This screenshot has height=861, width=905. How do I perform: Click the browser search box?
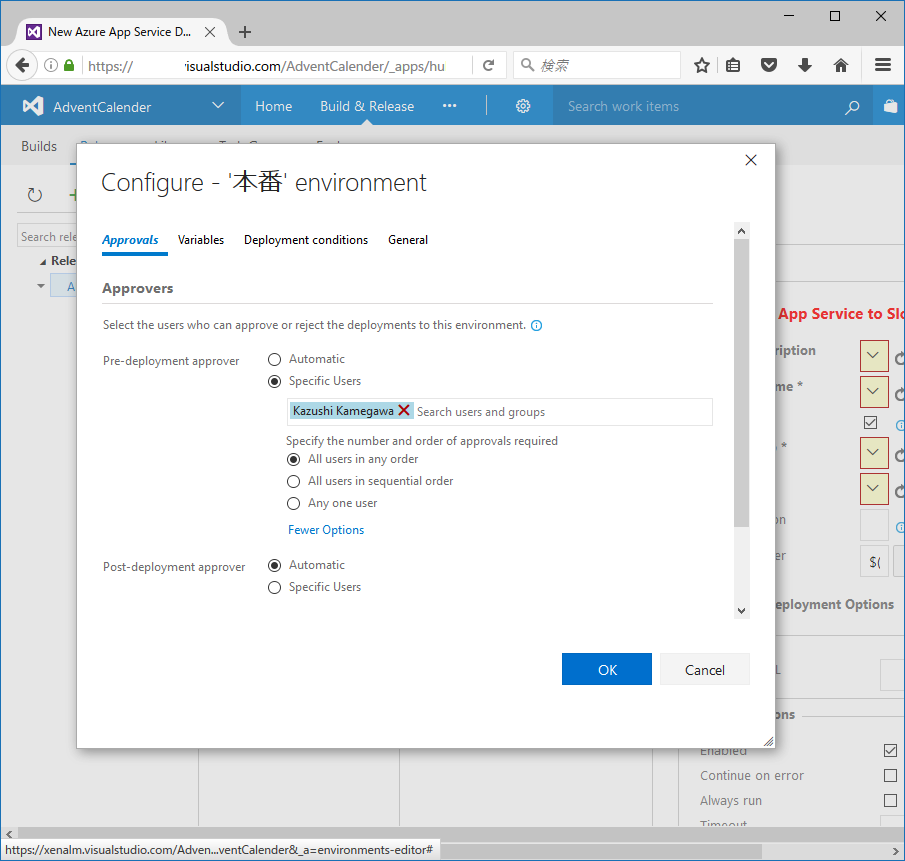[x=597, y=65]
